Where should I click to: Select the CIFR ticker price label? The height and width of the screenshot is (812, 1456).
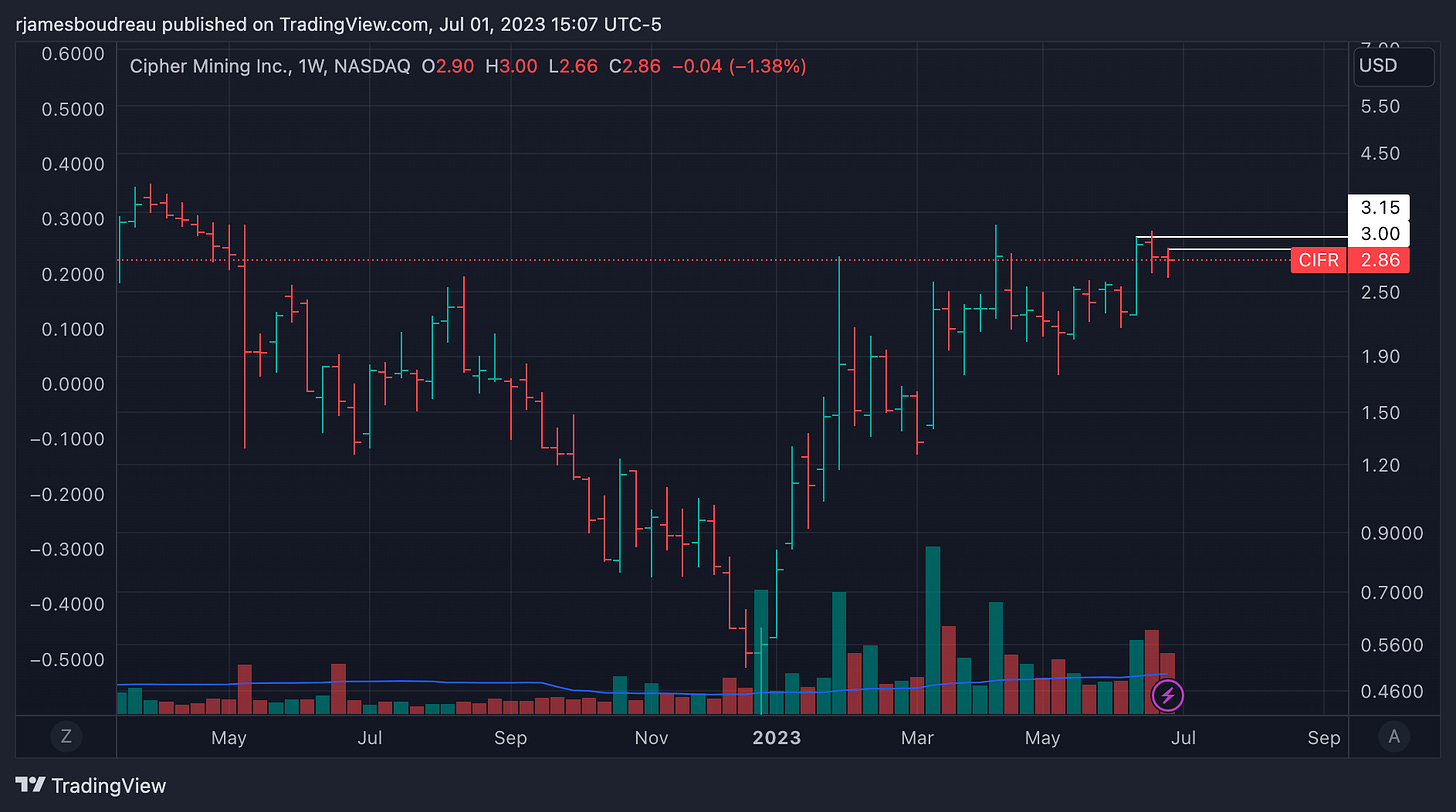pyautogui.click(x=1319, y=260)
